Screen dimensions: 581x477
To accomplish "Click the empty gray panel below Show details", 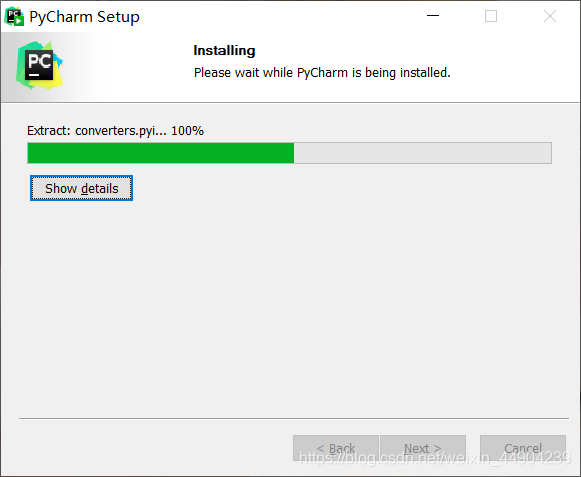I will pyautogui.click(x=290, y=304).
